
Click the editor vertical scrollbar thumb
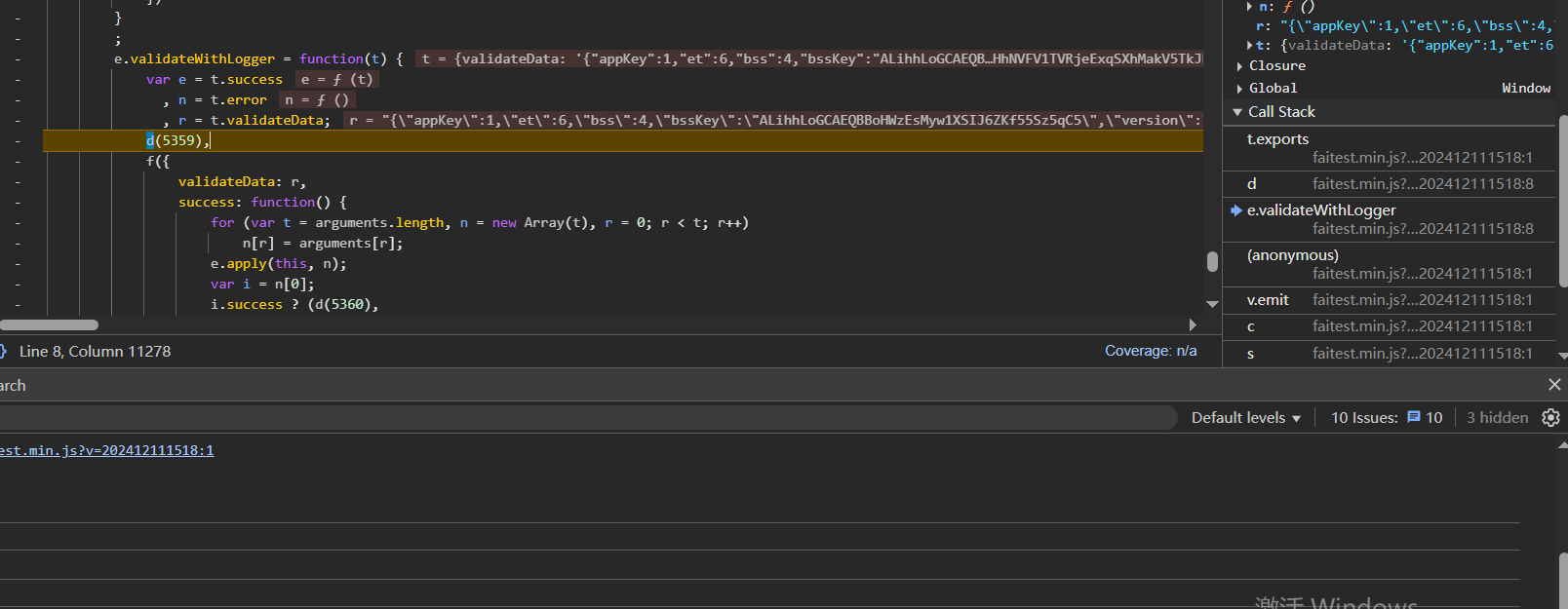click(1212, 261)
